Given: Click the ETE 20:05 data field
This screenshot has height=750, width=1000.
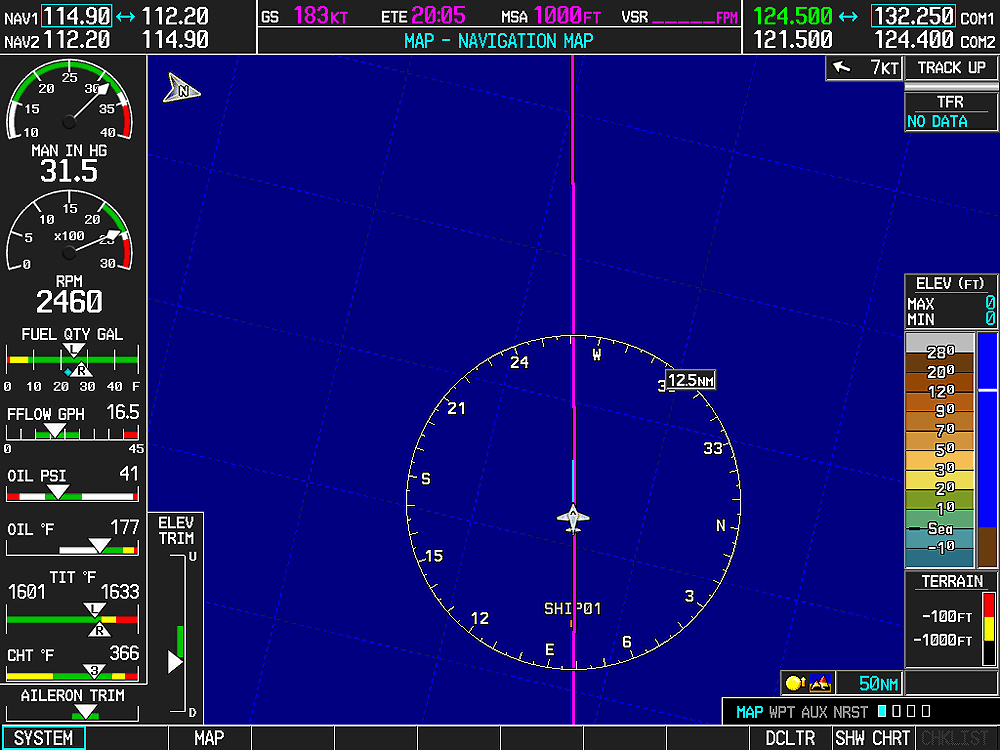Looking at the screenshot, I should [423, 16].
